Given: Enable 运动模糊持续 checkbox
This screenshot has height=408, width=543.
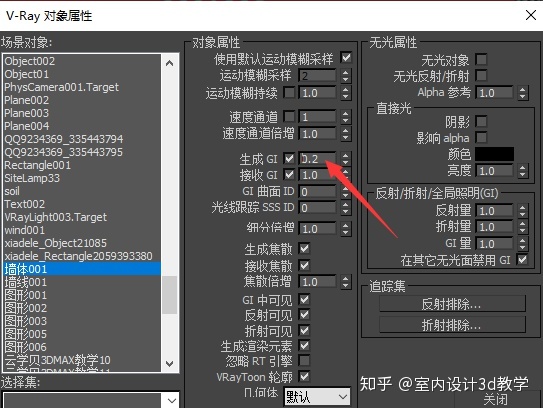Looking at the screenshot, I should tap(289, 92).
